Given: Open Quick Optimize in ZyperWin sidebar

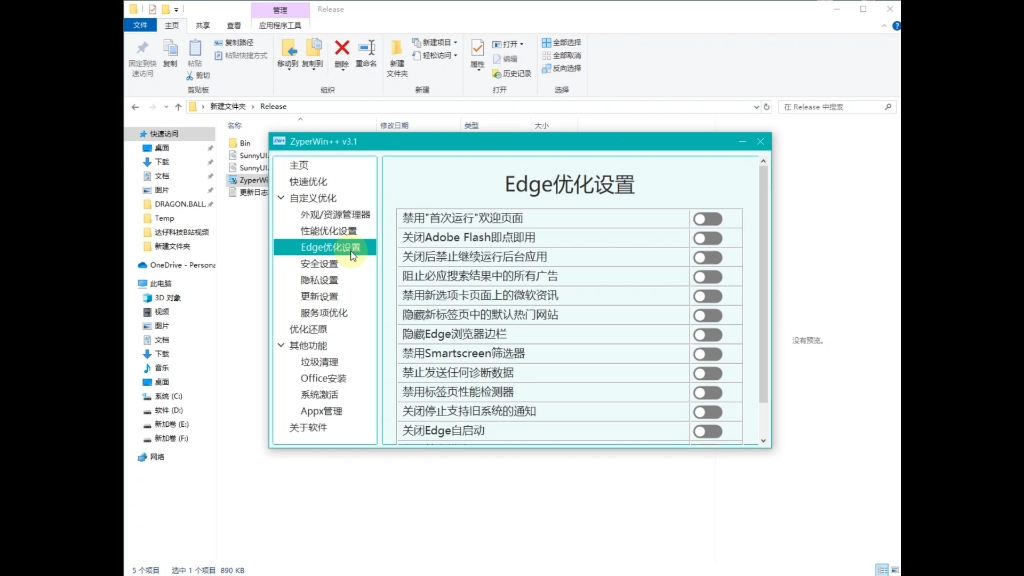Looking at the screenshot, I should [308, 182].
